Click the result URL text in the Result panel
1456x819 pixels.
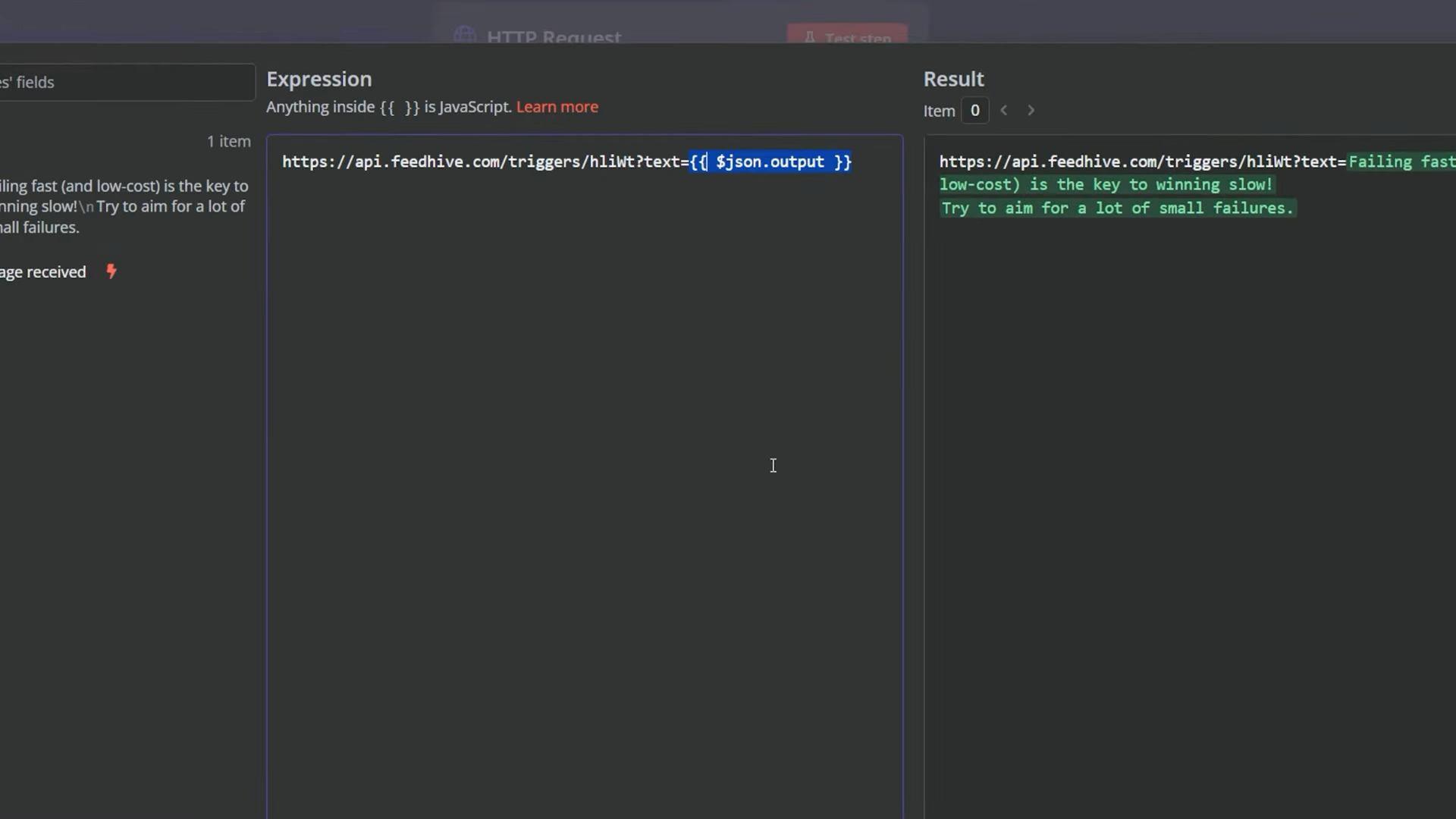tap(1143, 162)
